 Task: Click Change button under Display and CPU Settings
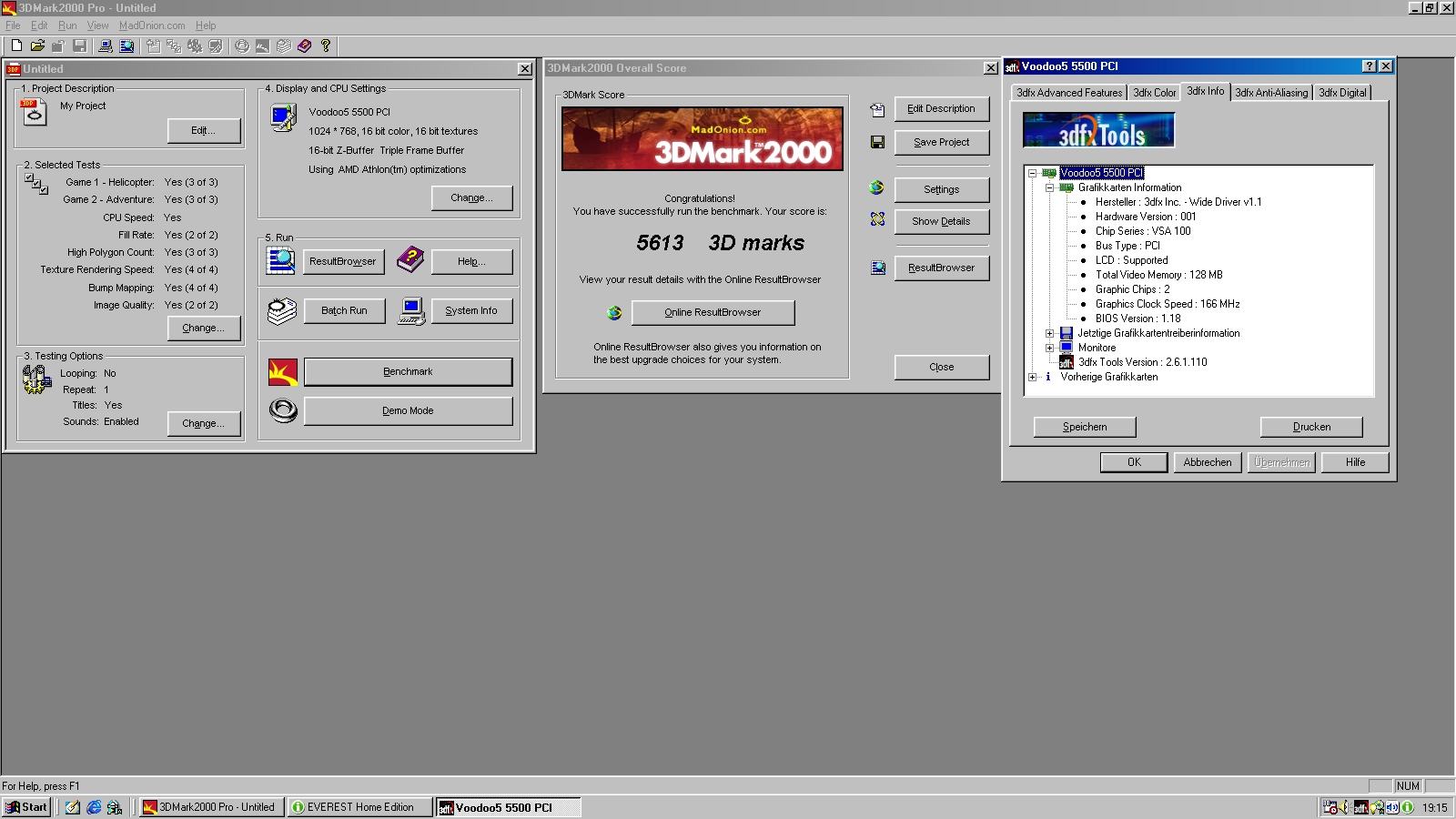[471, 197]
